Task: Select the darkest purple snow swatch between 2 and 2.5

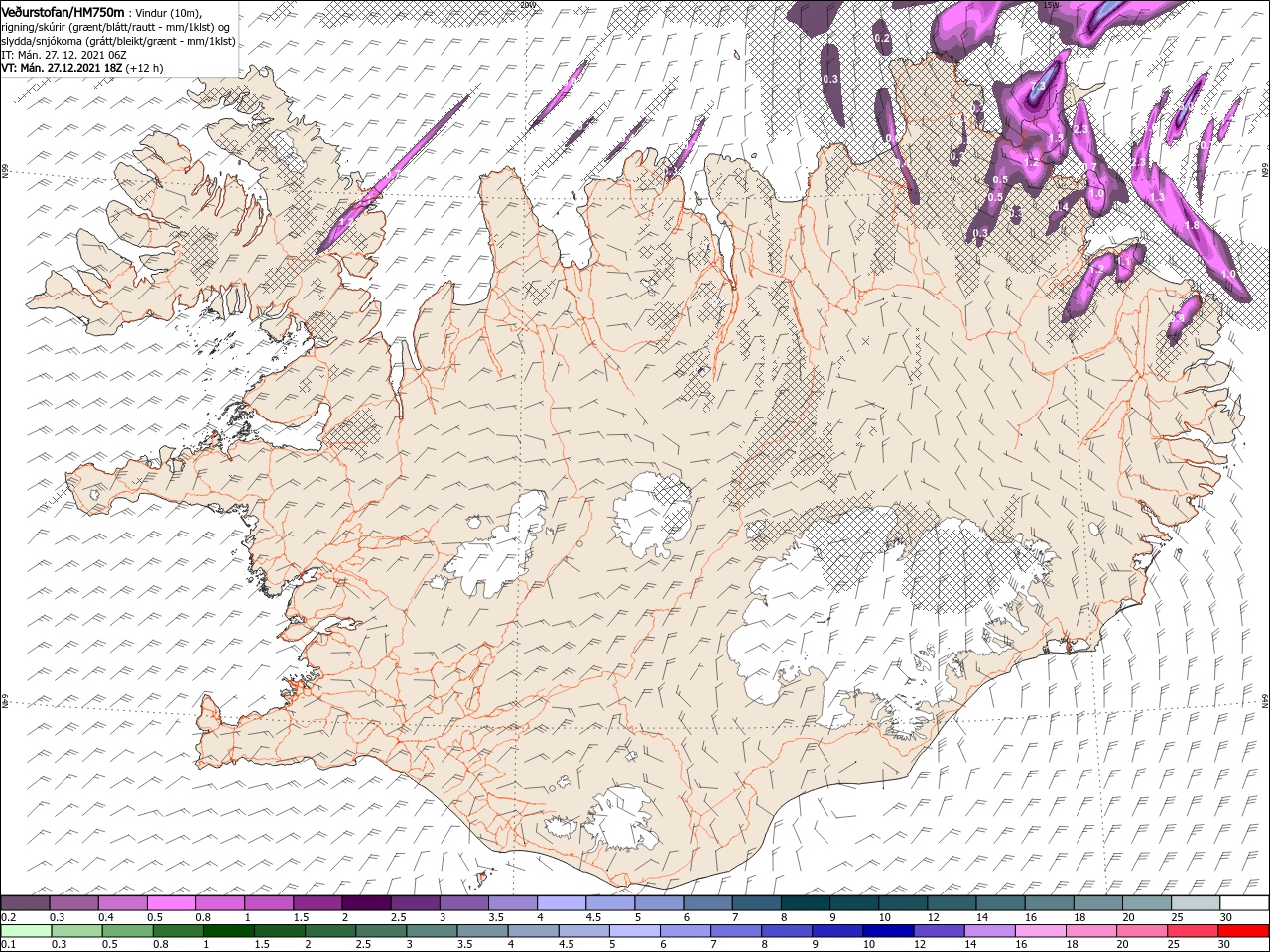Action: coord(367,902)
